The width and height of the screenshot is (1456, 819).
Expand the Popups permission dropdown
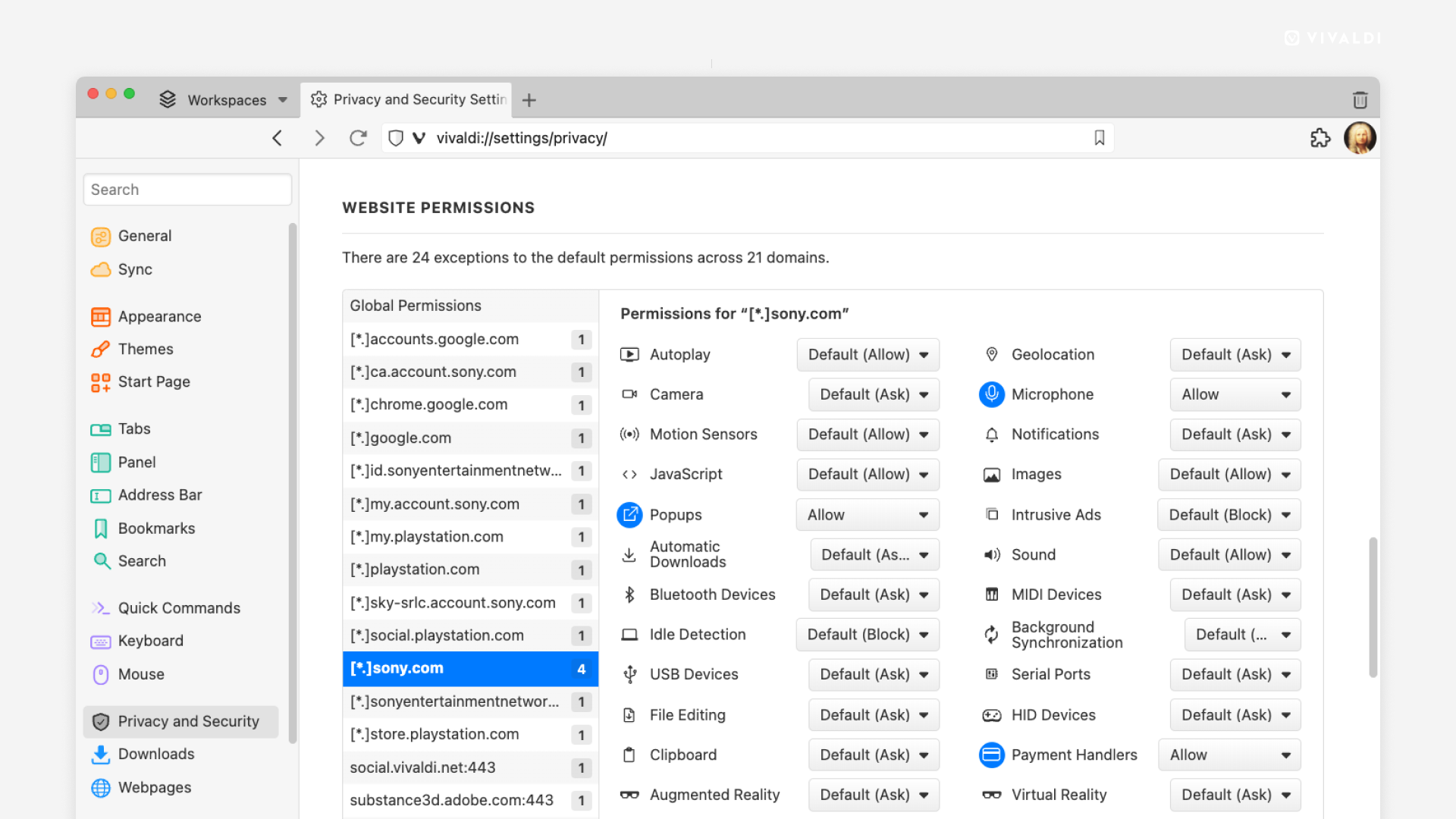[x=867, y=514]
